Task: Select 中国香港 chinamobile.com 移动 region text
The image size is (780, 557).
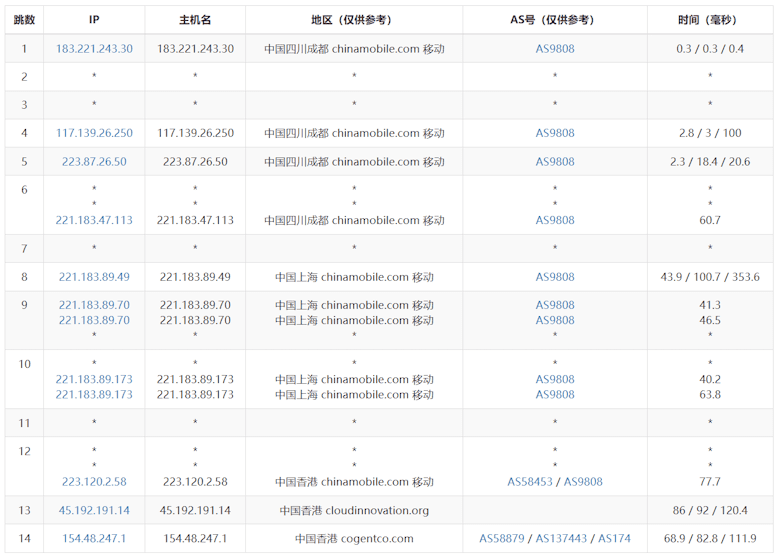Action: tap(354, 481)
